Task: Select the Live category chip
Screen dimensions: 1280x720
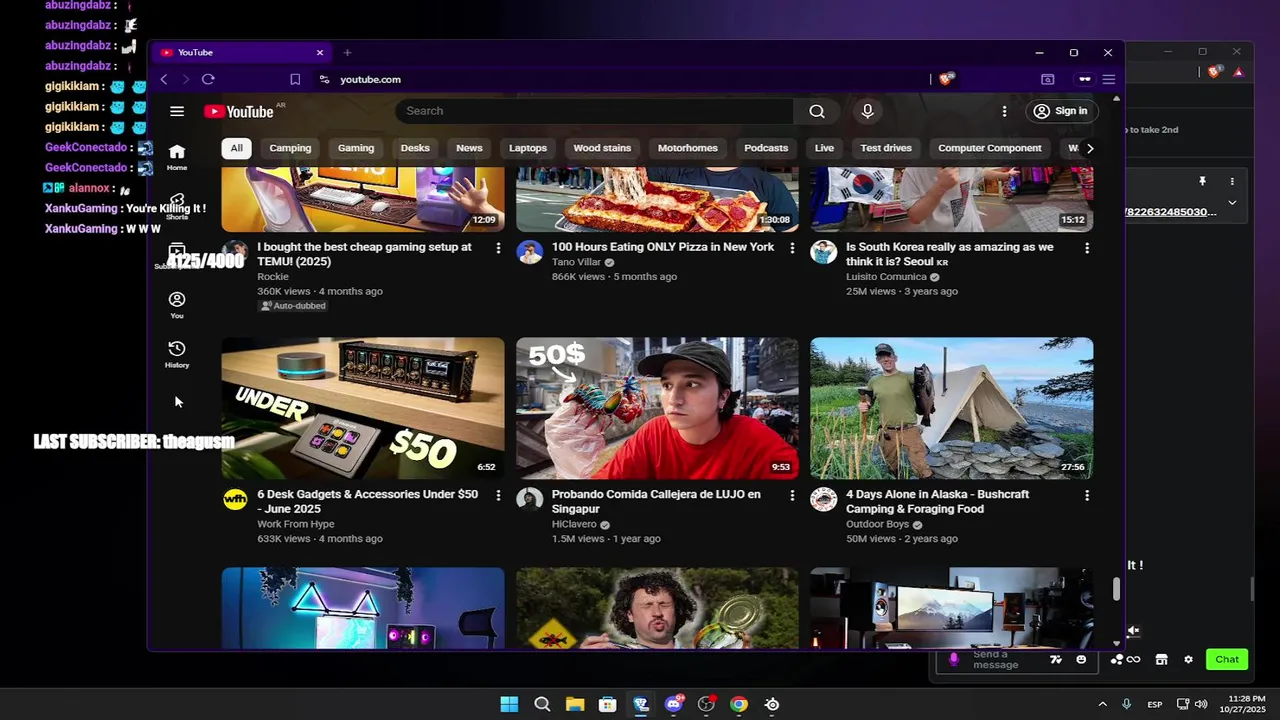Action: point(824,148)
